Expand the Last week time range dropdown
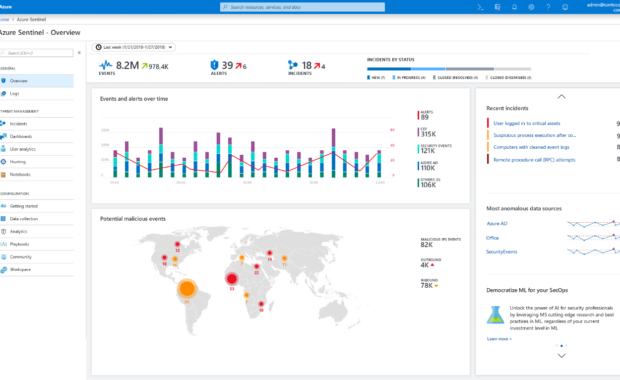 [x=134, y=47]
